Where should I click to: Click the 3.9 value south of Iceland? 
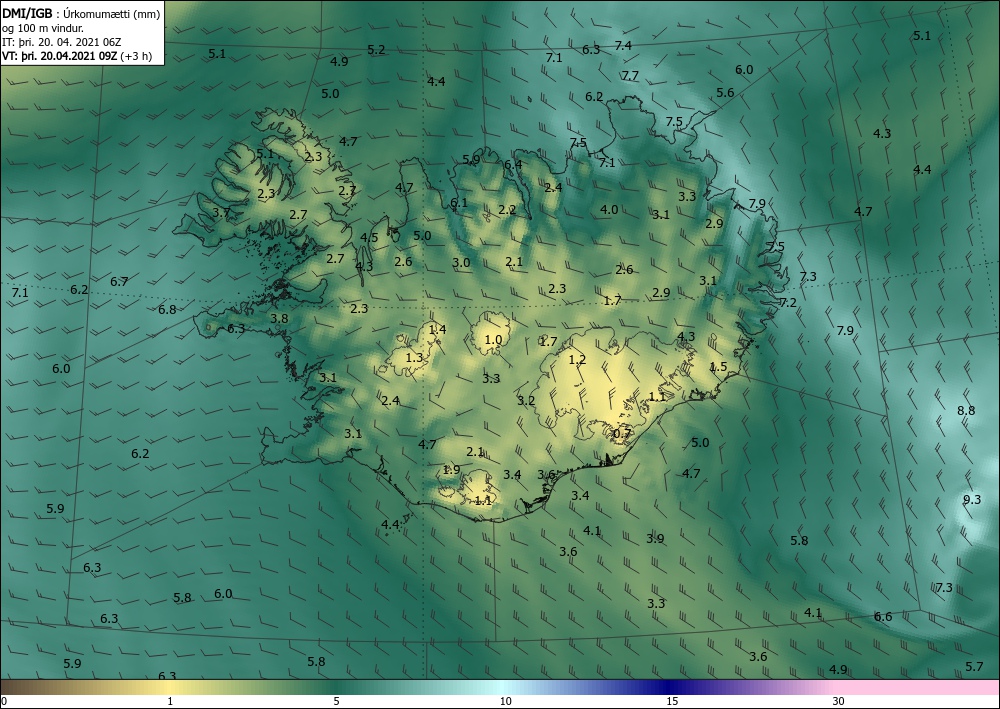click(x=655, y=539)
